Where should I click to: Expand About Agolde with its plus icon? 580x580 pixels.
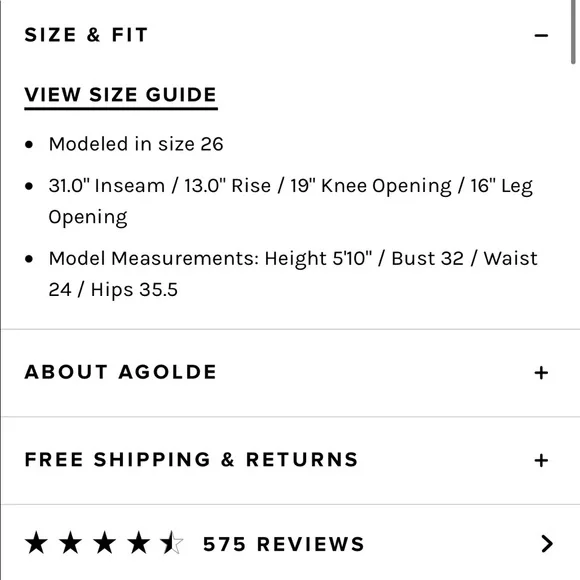pos(541,372)
